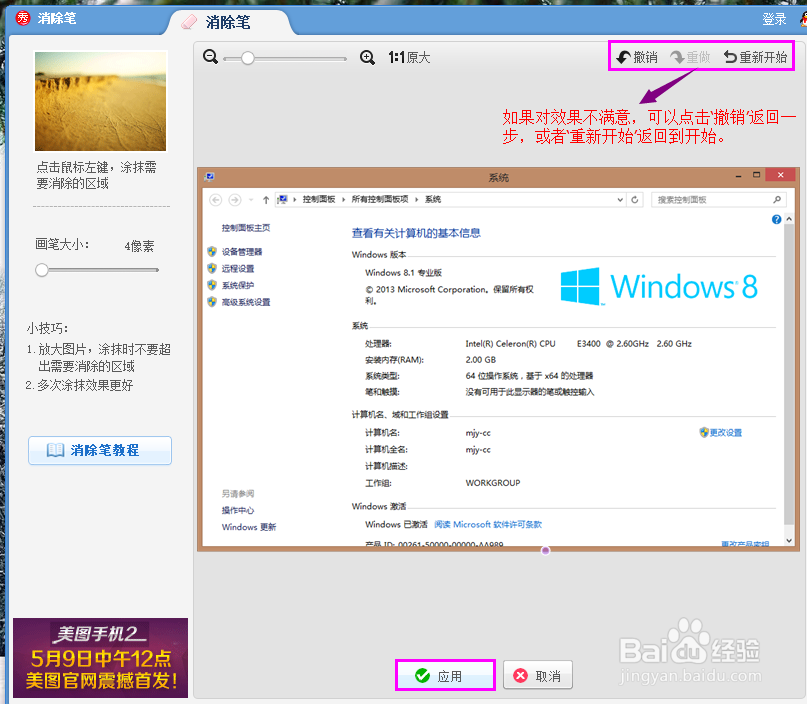Click shield icon beside 高级系统设置
807x704 pixels.
click(x=212, y=302)
